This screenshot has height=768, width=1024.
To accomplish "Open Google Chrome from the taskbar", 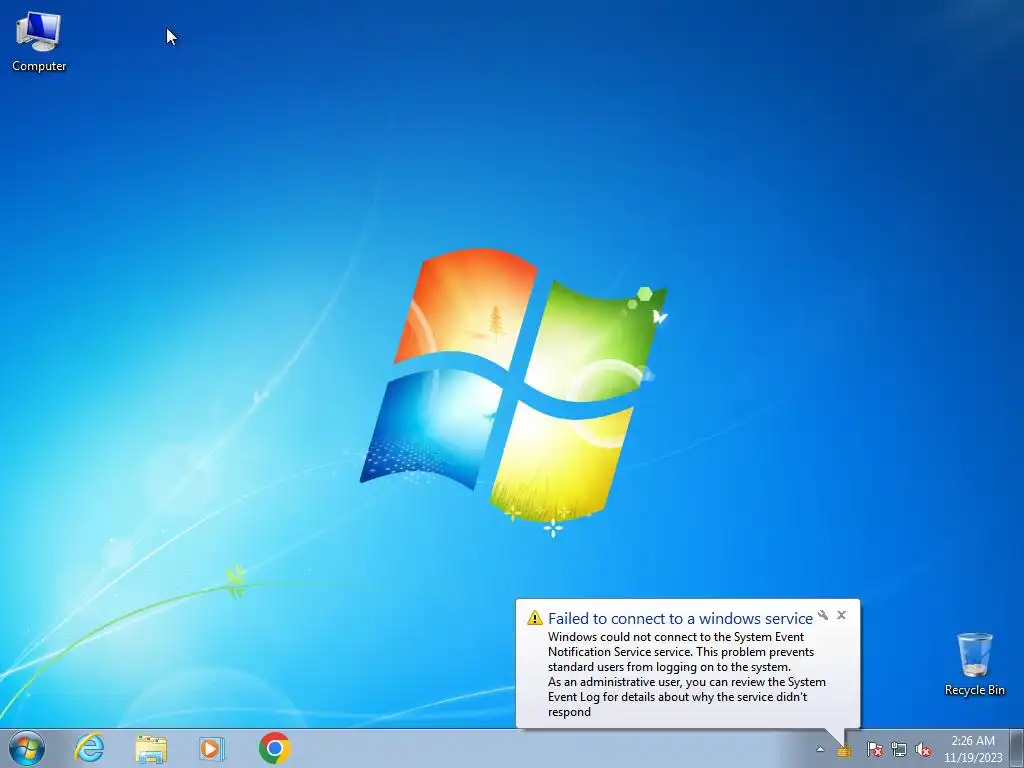I will coord(274,748).
